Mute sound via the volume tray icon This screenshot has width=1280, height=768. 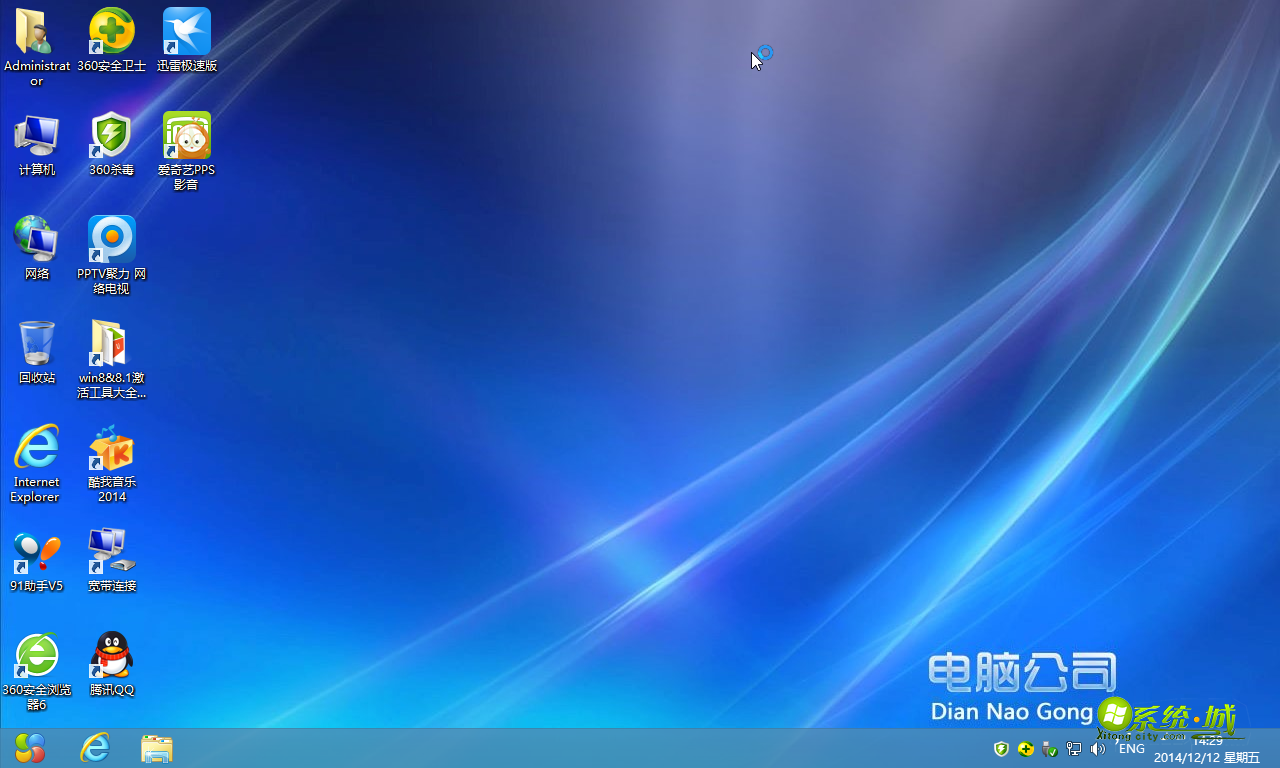1097,748
